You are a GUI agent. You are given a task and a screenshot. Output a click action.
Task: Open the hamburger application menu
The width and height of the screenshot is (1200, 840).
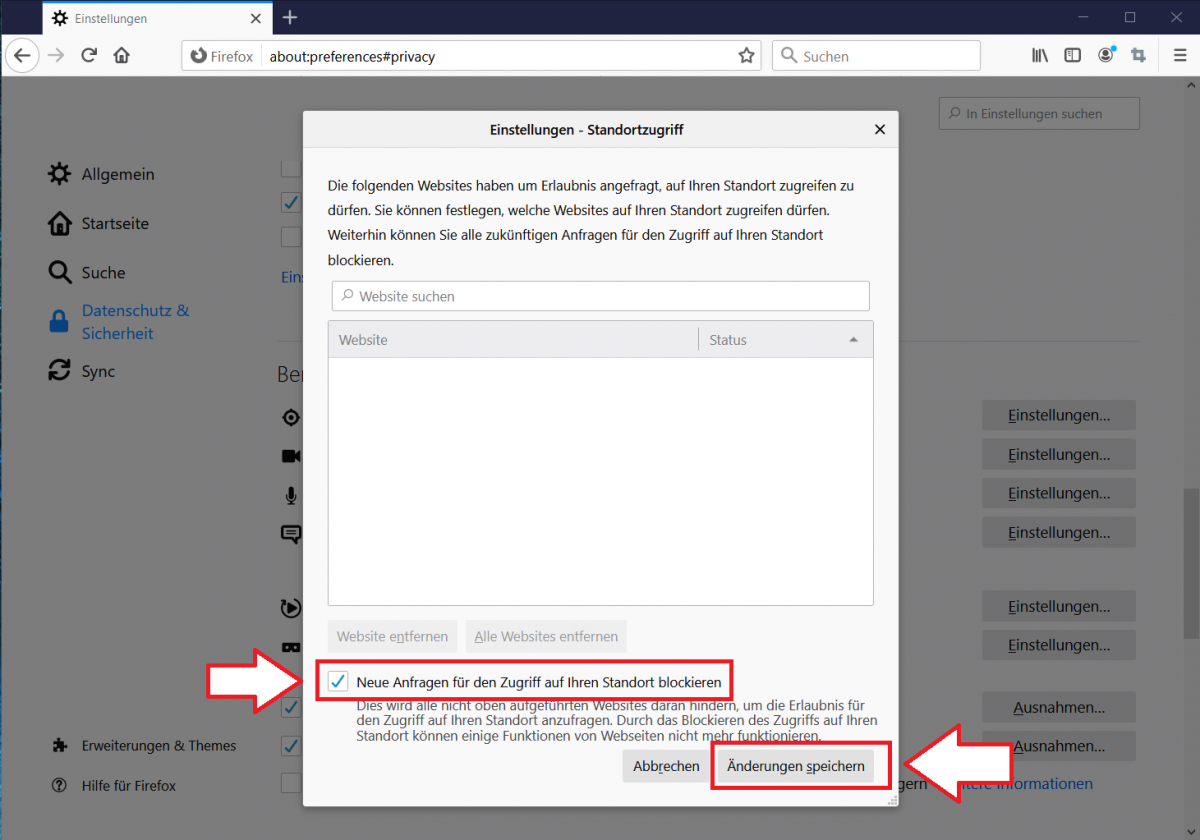tap(1180, 55)
